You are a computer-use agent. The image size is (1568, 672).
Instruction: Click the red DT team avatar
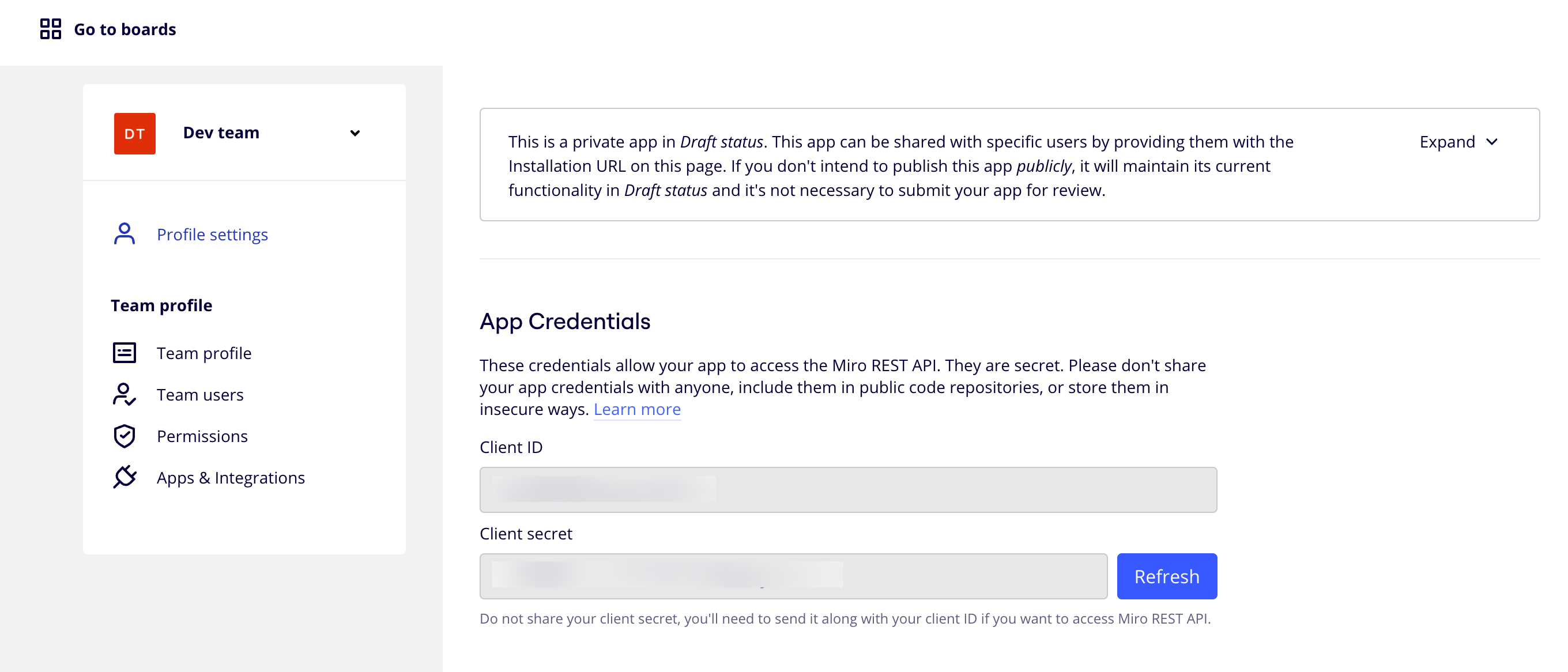(x=134, y=133)
